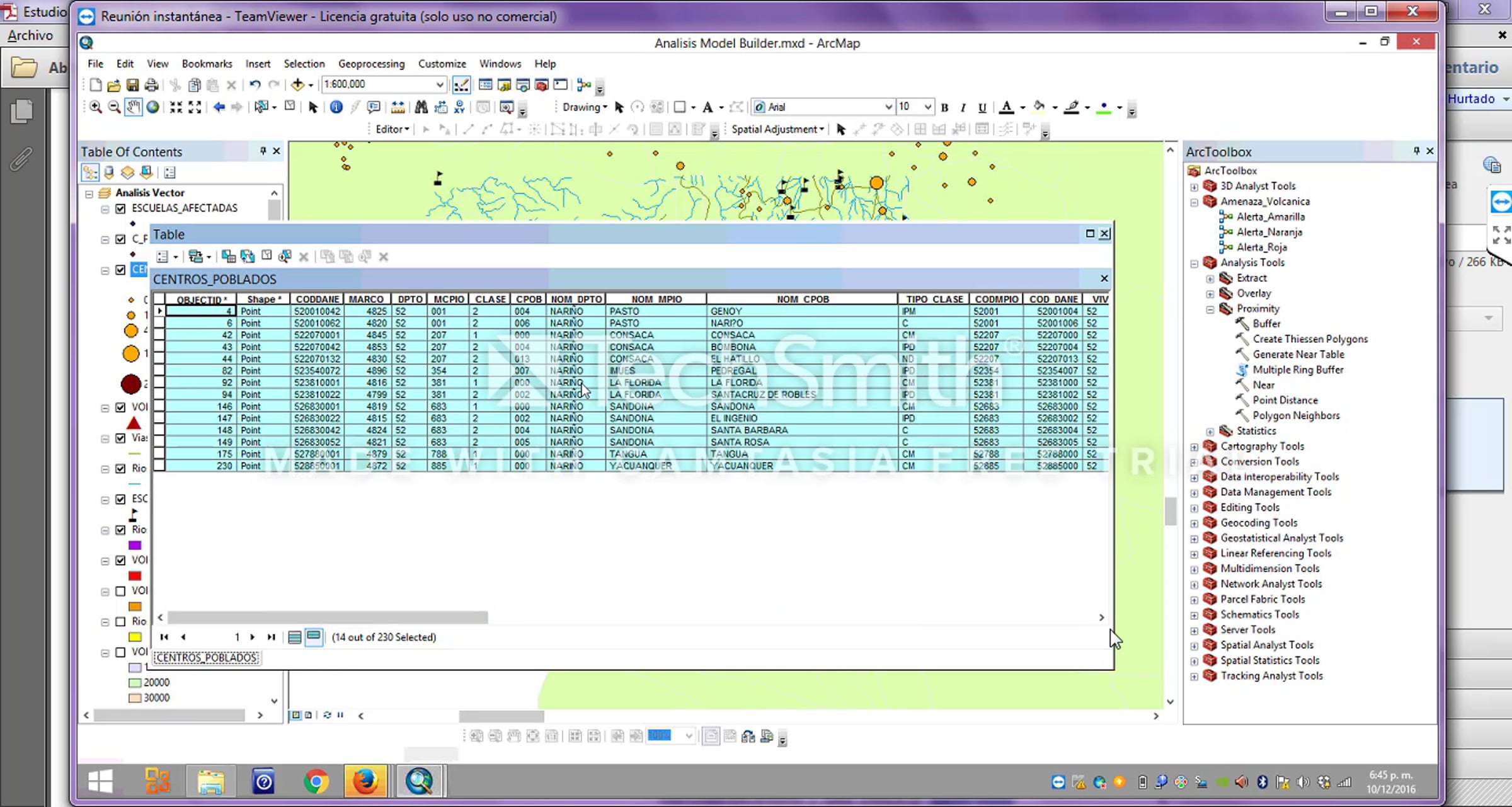The width and height of the screenshot is (1512, 807).
Task: Create a new map document
Action: [95, 85]
